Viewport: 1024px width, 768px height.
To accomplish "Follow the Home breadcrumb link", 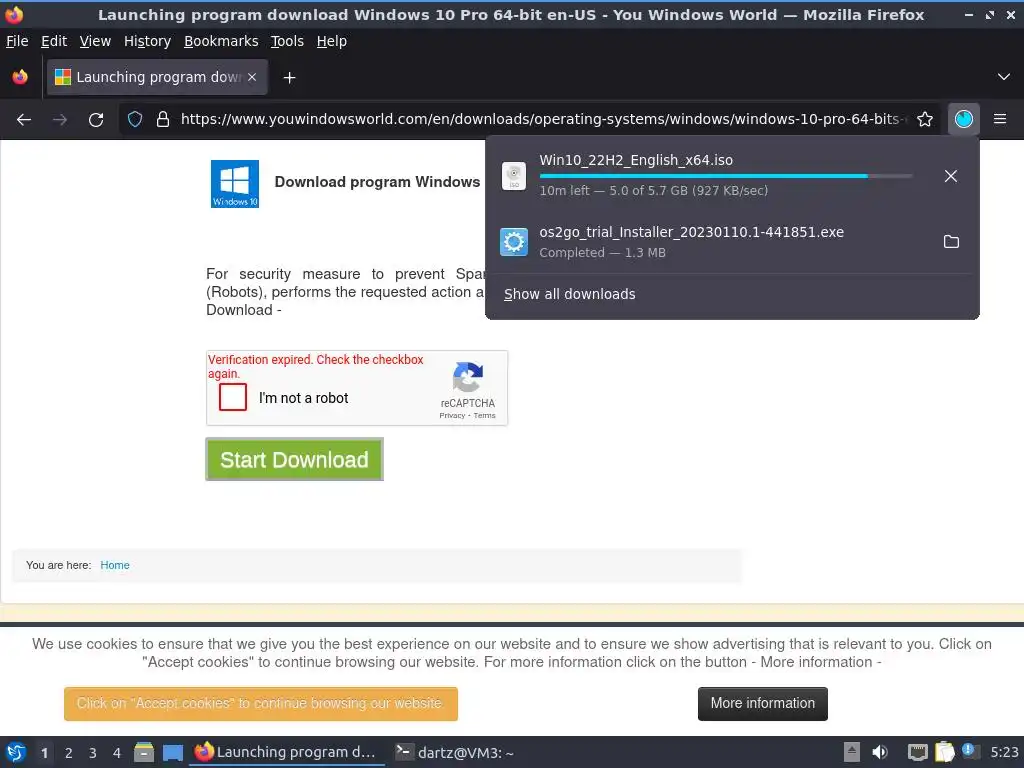I will (x=115, y=565).
